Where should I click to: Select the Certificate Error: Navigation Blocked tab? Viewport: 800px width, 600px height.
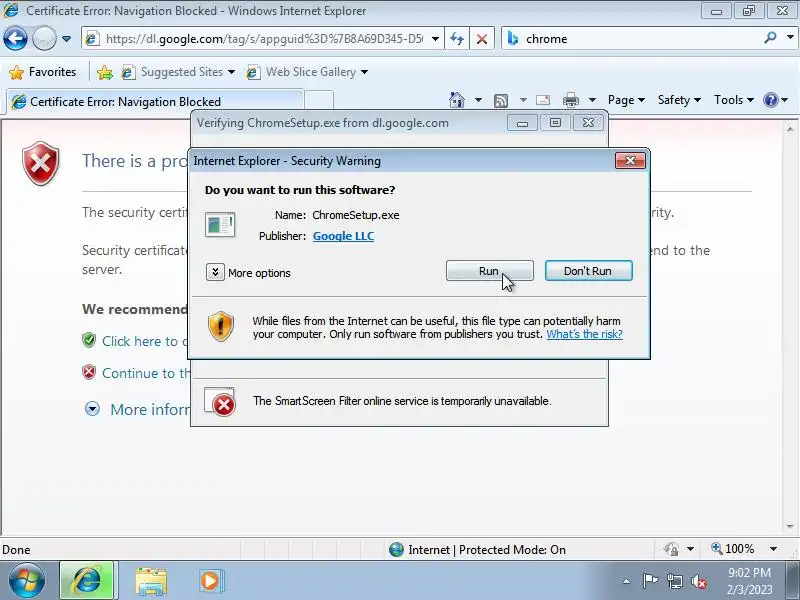coord(155,101)
